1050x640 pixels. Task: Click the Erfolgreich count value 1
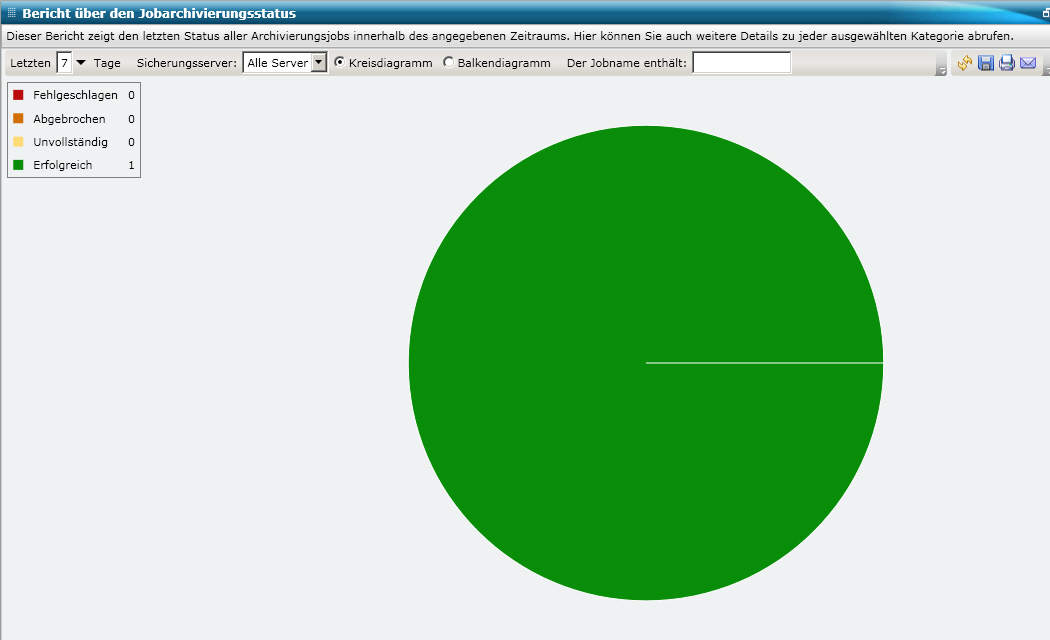point(131,165)
